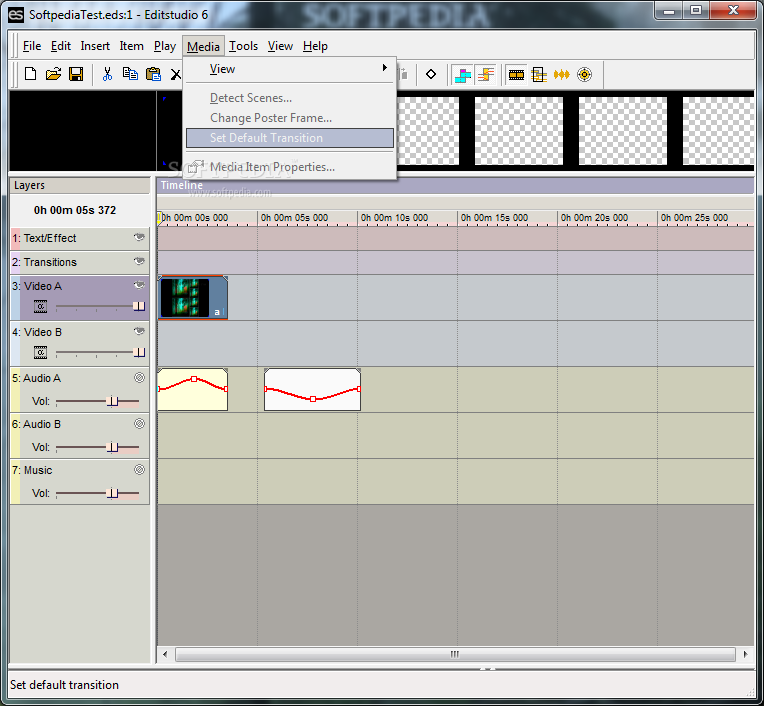Click the timeline scroll left arrow
The height and width of the screenshot is (706, 764).
165,654
